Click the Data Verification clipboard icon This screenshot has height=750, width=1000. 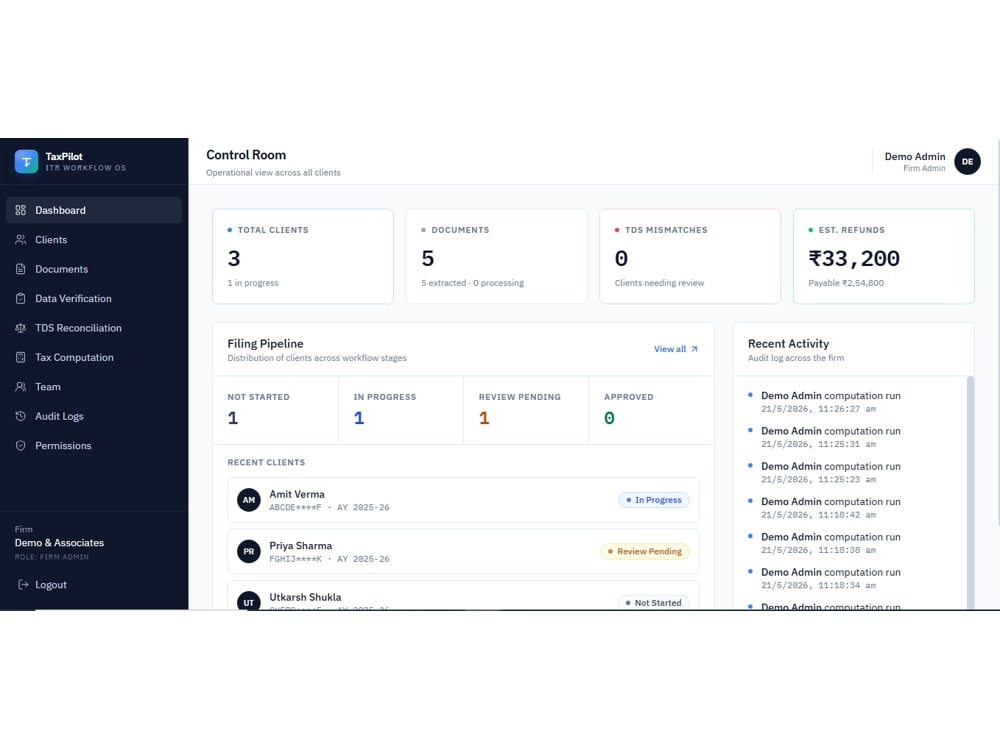[x=20, y=298]
